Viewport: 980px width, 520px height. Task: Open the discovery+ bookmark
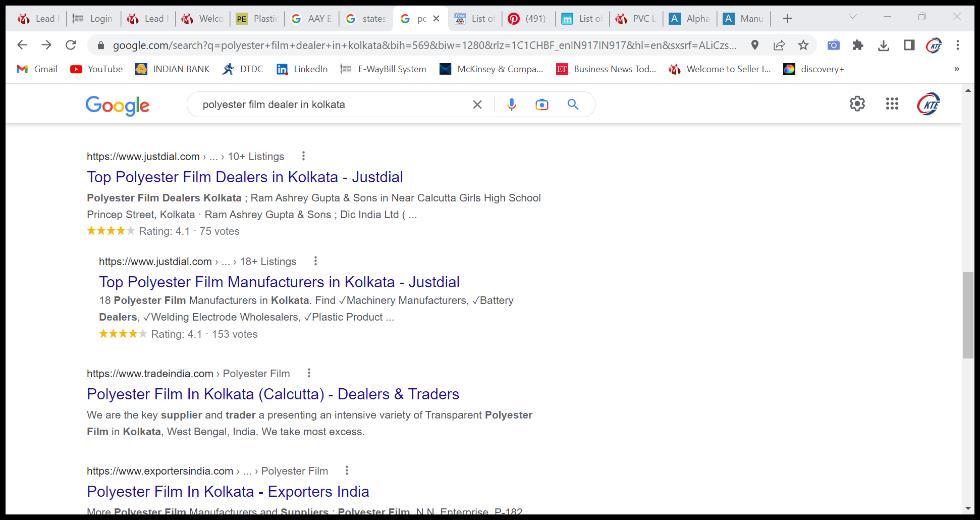coord(814,69)
